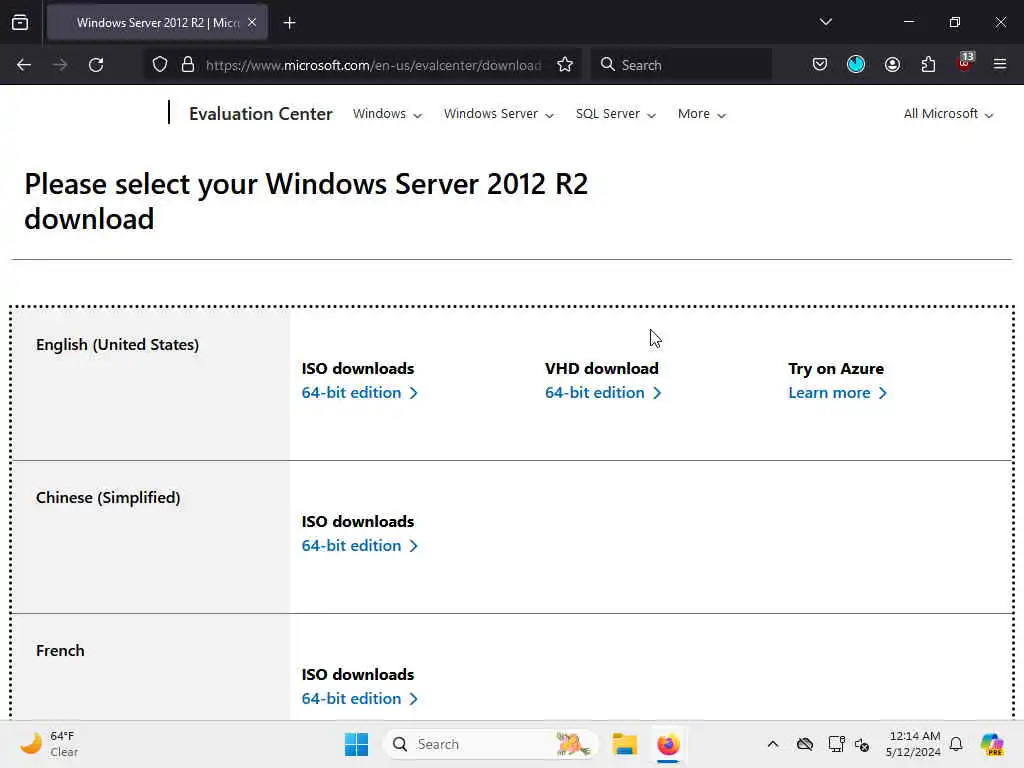Select the French language label
This screenshot has width=1024, height=768.
tap(60, 650)
